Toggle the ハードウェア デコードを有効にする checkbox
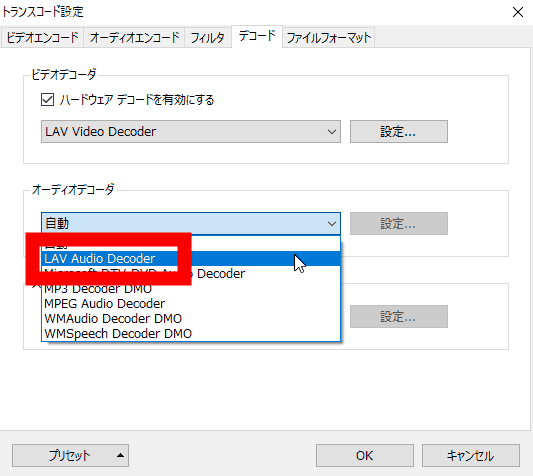The width and height of the screenshot is (533, 476). click(x=47, y=100)
